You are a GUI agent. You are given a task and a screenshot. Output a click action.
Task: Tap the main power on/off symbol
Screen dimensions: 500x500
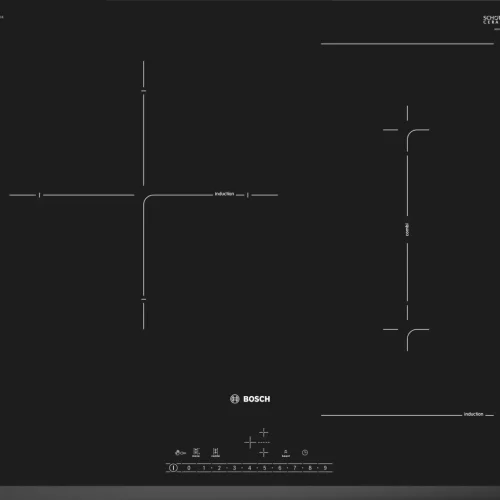pos(173,468)
